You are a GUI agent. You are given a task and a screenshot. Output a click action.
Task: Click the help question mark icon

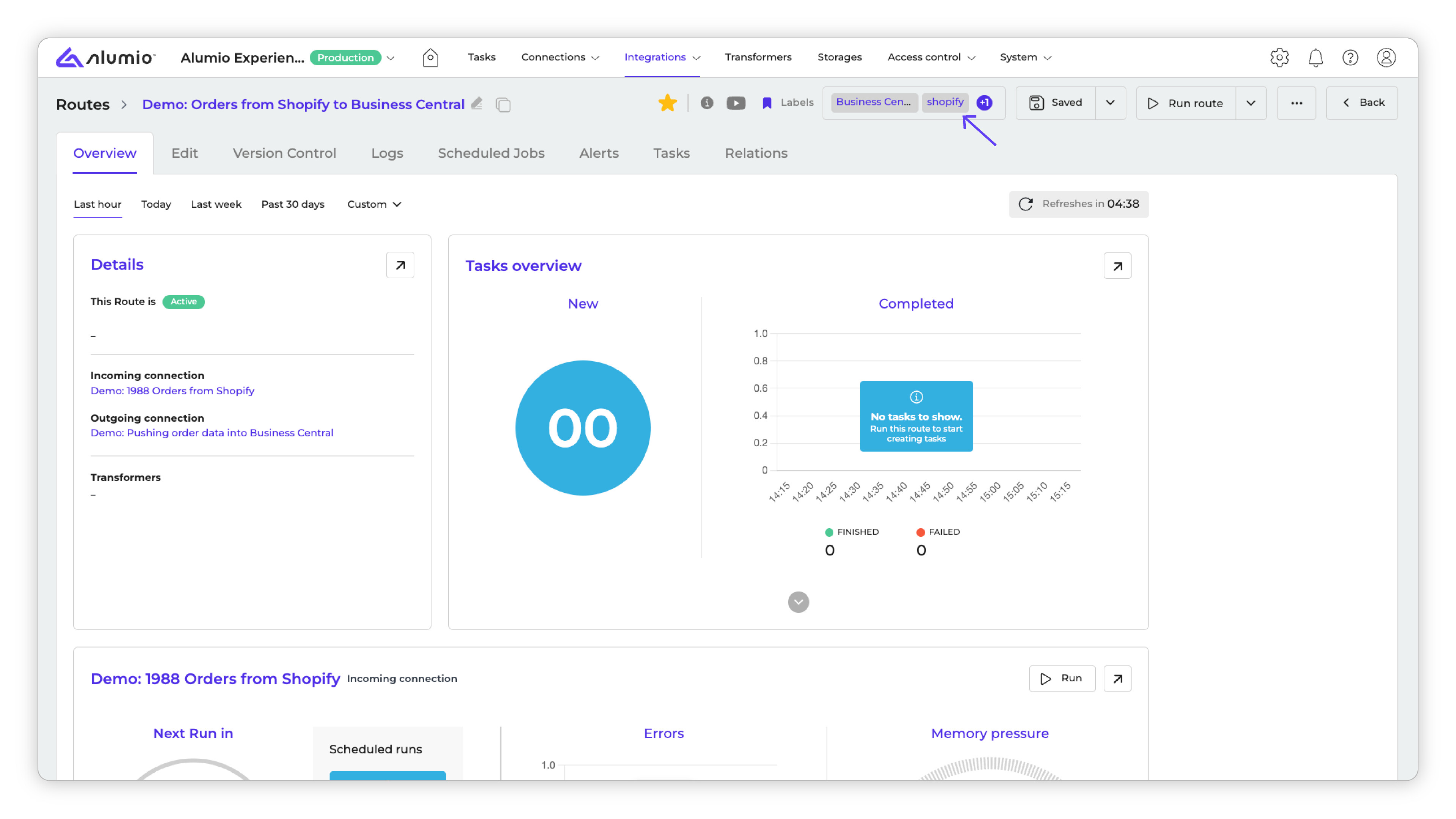(x=1350, y=58)
